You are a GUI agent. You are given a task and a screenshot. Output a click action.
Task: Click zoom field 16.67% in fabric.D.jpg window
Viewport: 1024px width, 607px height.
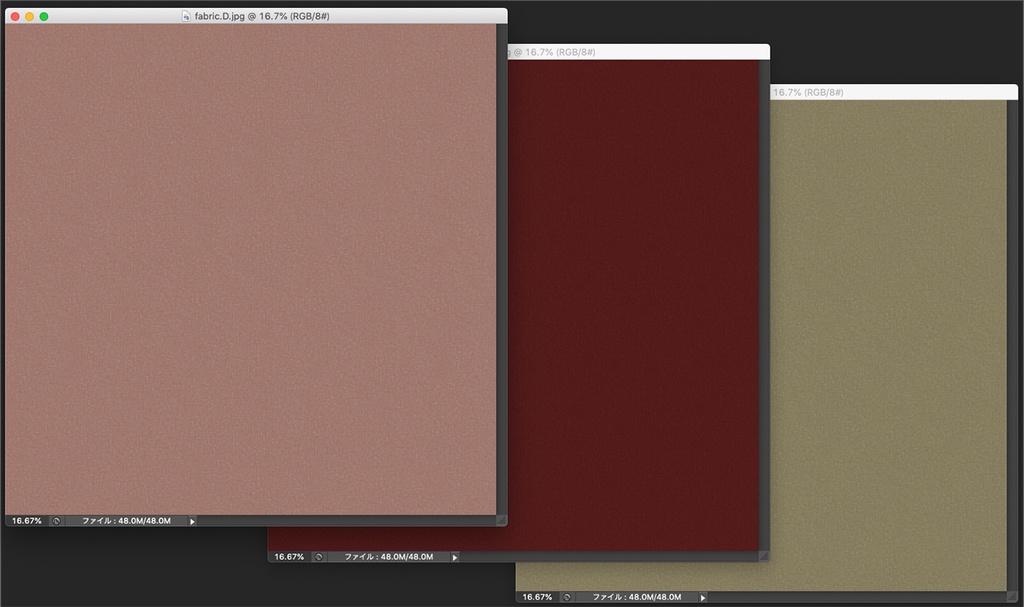click(27, 521)
